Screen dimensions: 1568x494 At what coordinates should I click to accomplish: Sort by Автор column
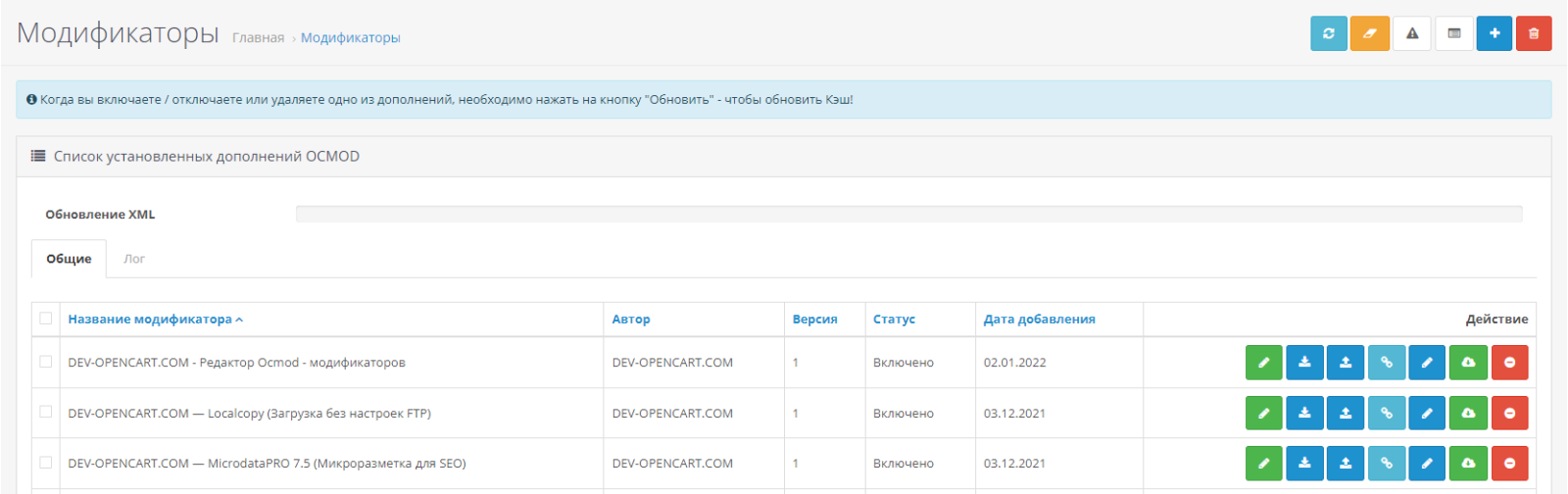(x=631, y=319)
